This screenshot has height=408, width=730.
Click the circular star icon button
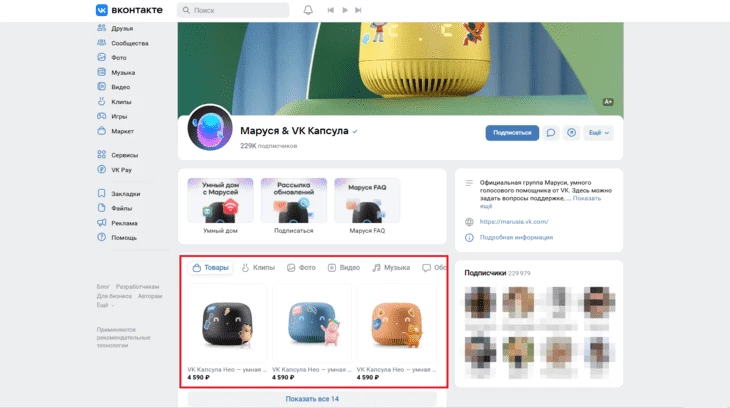pyautogui.click(x=571, y=133)
